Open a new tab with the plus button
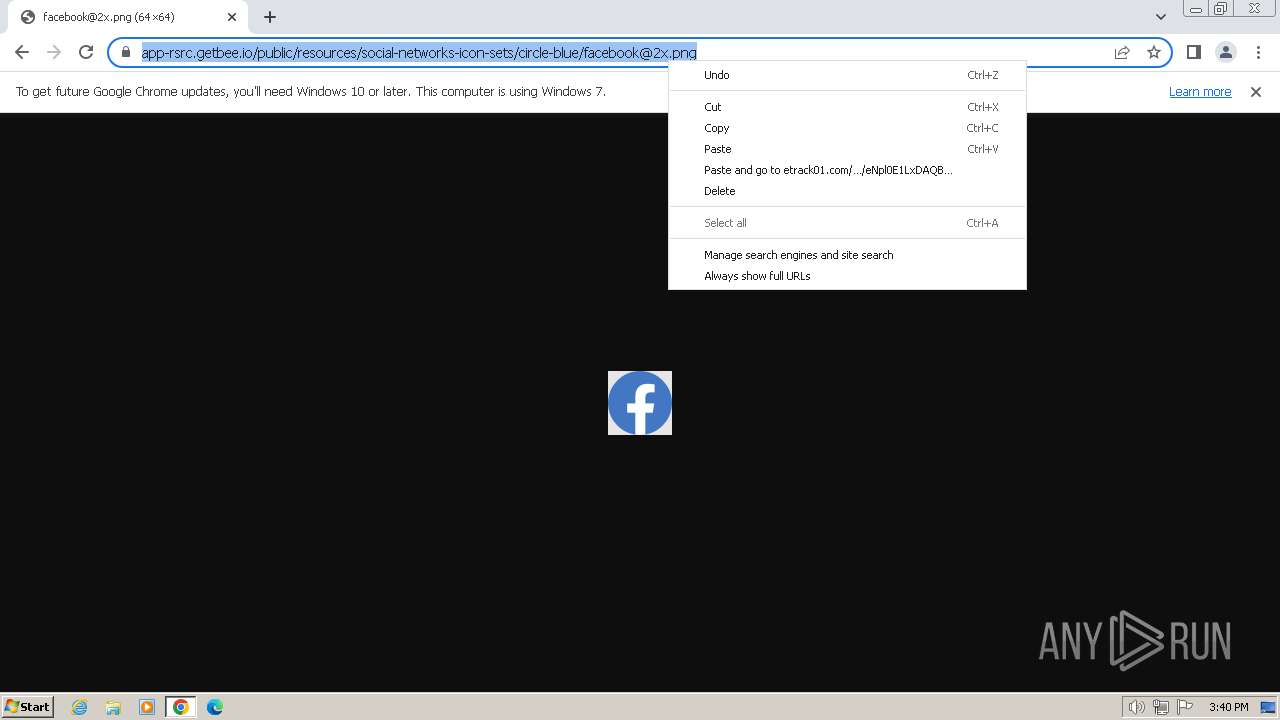 270,17
